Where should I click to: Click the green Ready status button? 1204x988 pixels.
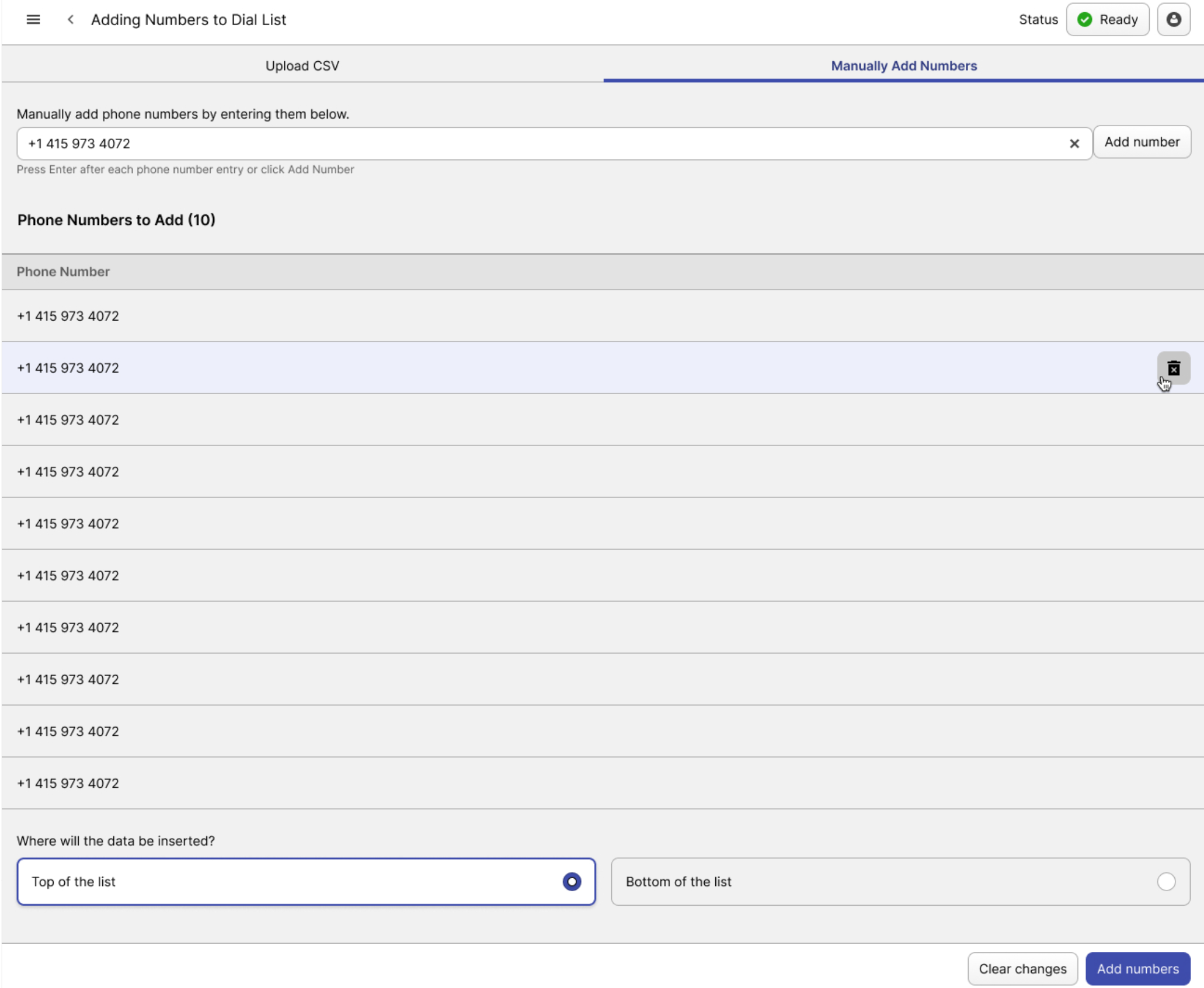coord(1107,20)
